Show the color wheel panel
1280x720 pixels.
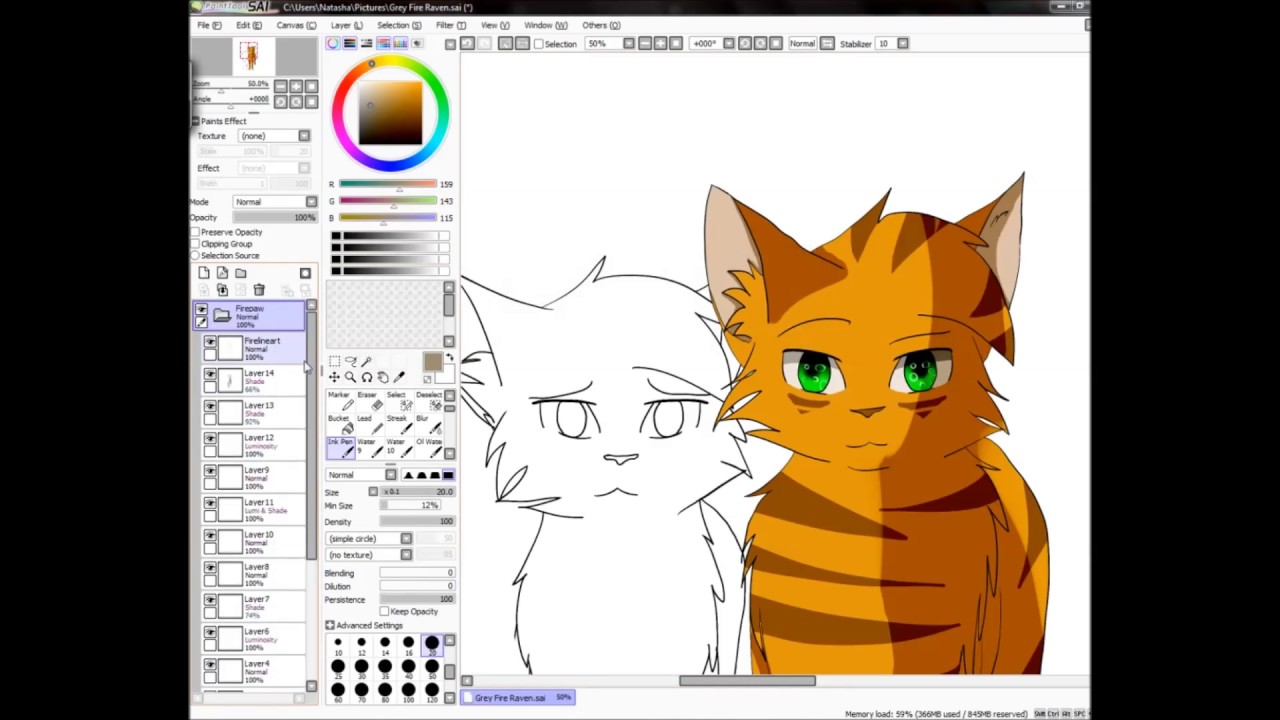pyautogui.click(x=333, y=43)
